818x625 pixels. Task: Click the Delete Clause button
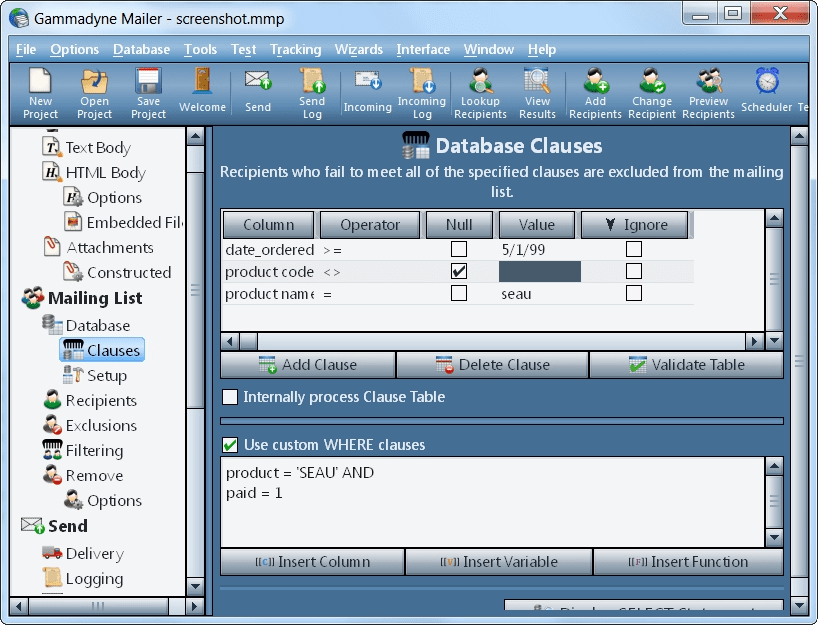pos(492,365)
